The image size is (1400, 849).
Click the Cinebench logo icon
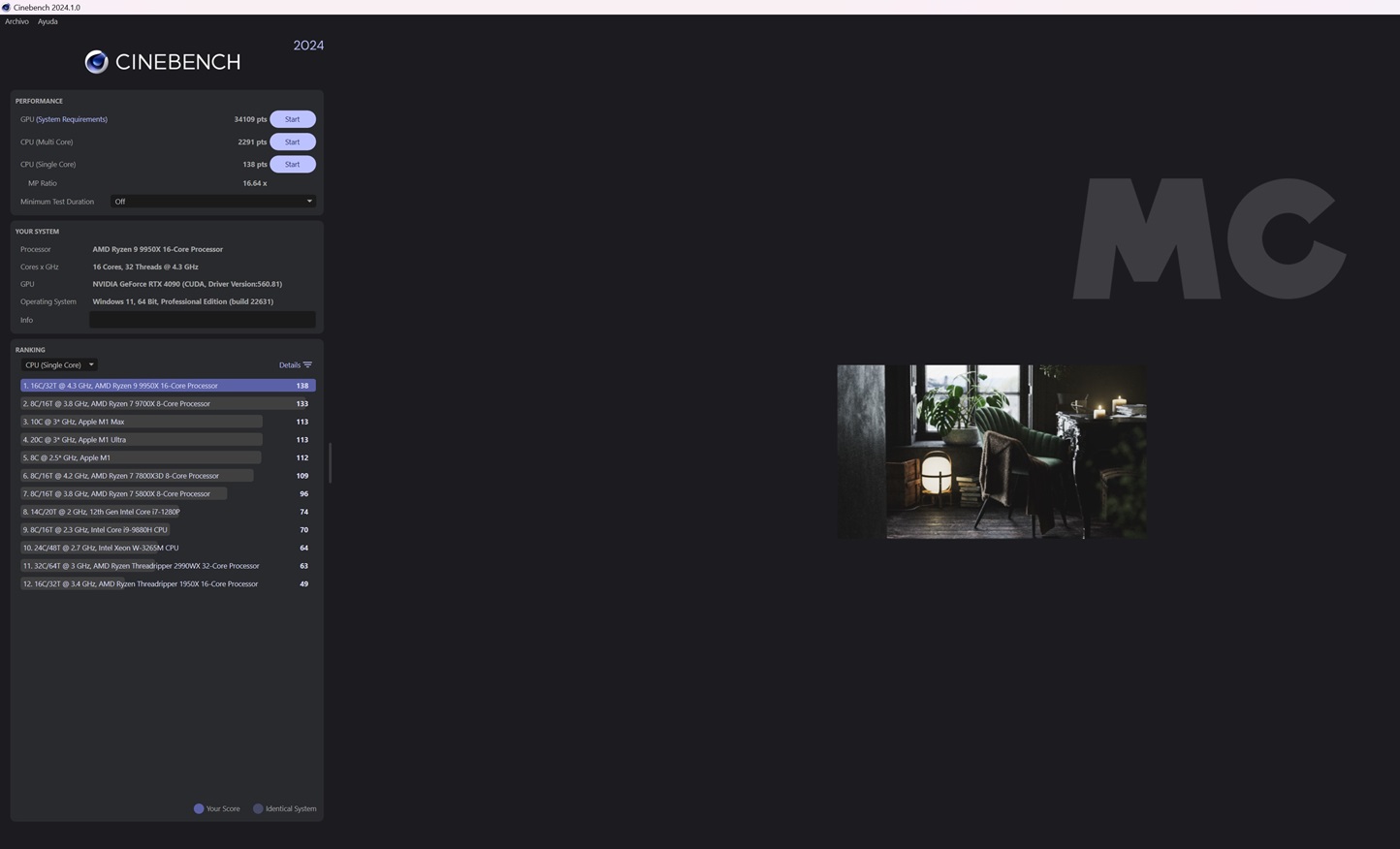96,62
